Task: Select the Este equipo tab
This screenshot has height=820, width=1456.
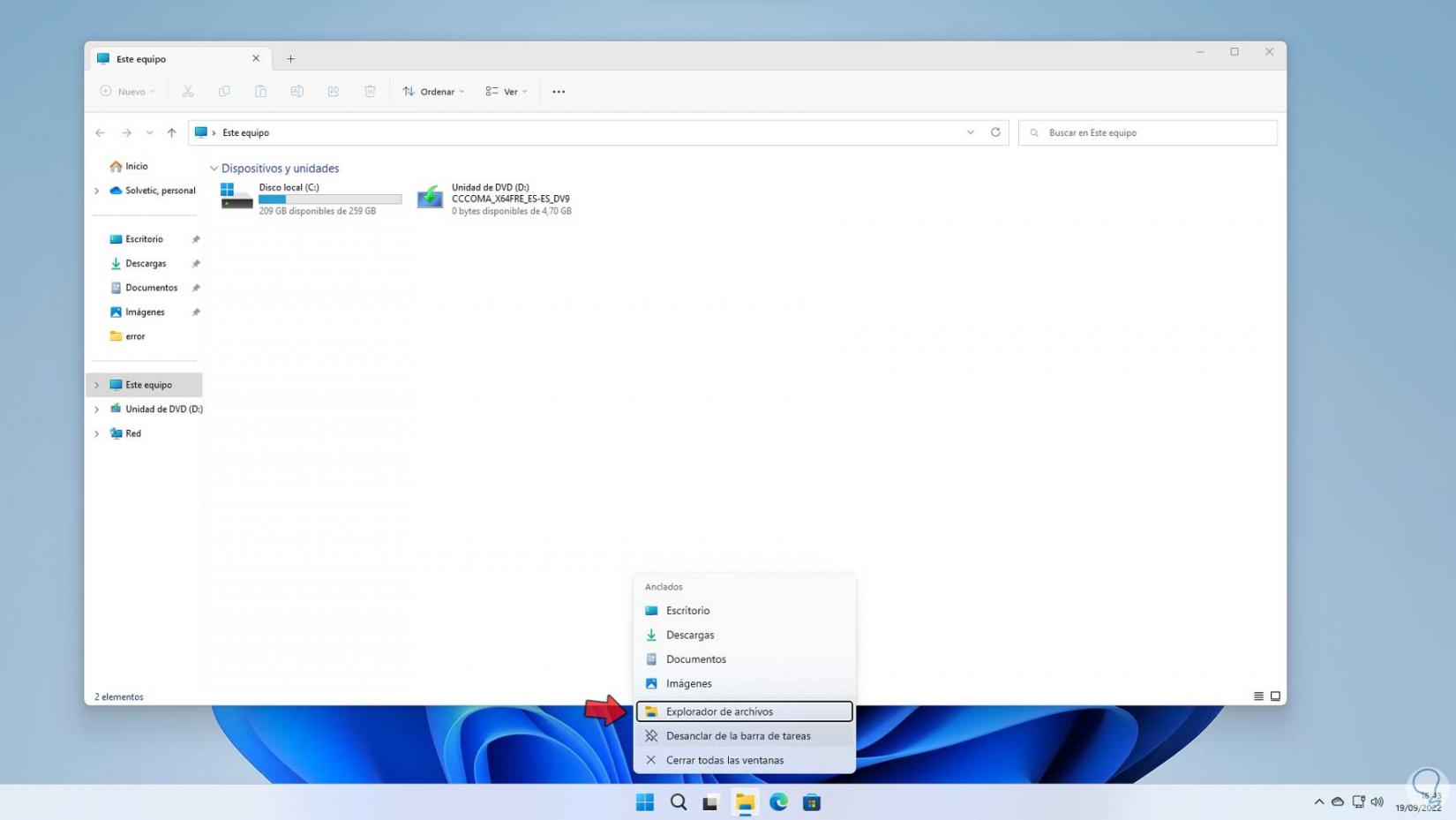Action: pos(178,59)
